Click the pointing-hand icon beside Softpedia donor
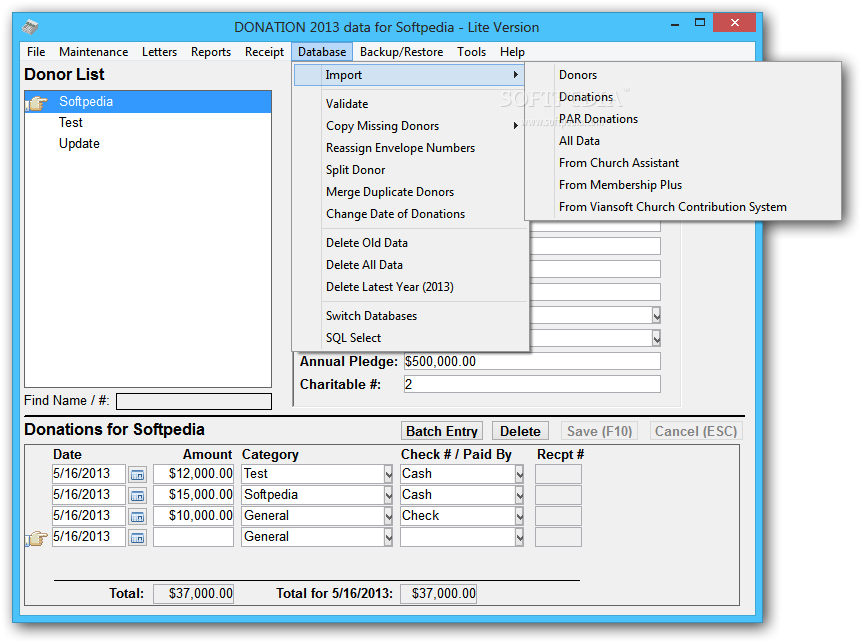 (x=37, y=102)
